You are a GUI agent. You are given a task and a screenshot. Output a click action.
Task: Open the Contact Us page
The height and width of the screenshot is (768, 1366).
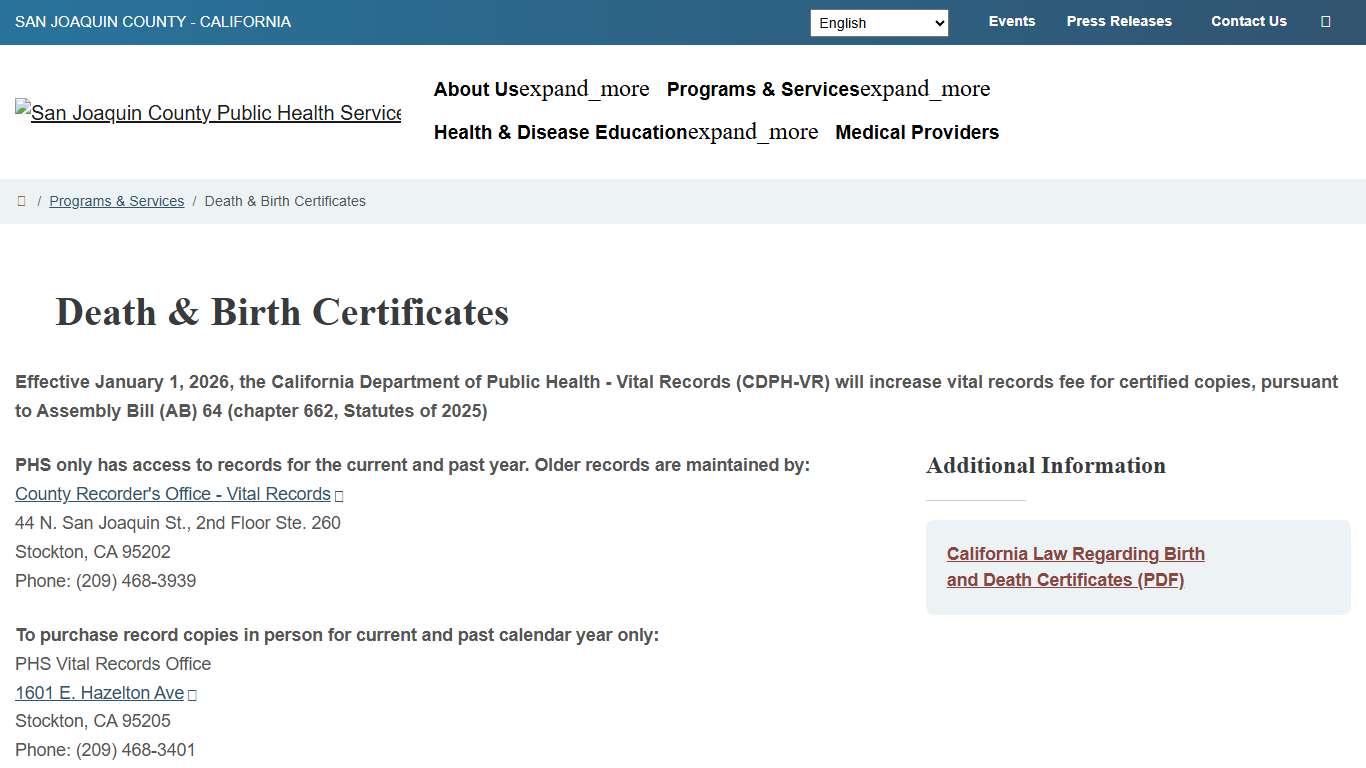tap(1248, 21)
